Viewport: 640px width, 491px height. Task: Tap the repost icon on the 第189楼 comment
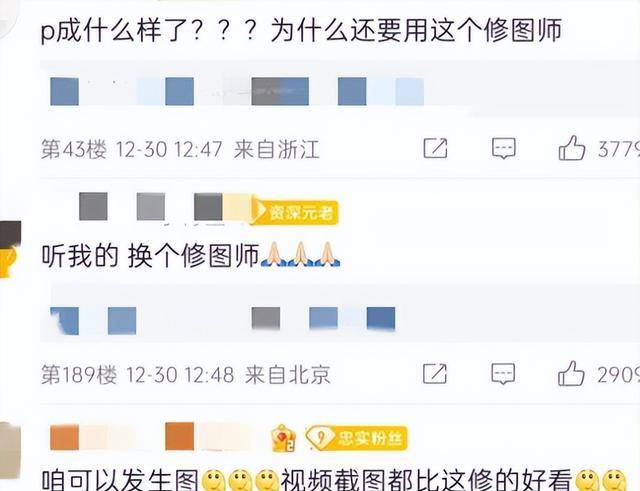tap(435, 373)
